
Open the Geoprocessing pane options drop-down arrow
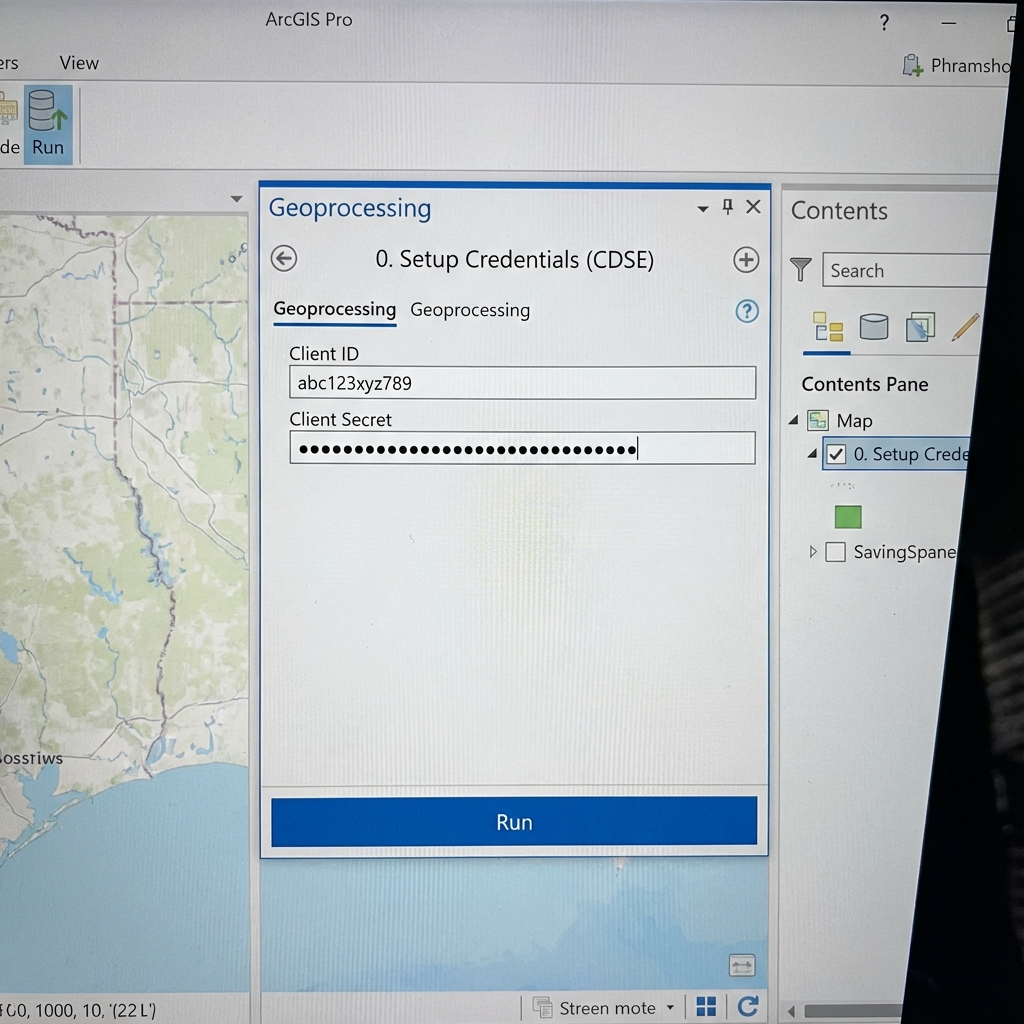click(x=703, y=209)
